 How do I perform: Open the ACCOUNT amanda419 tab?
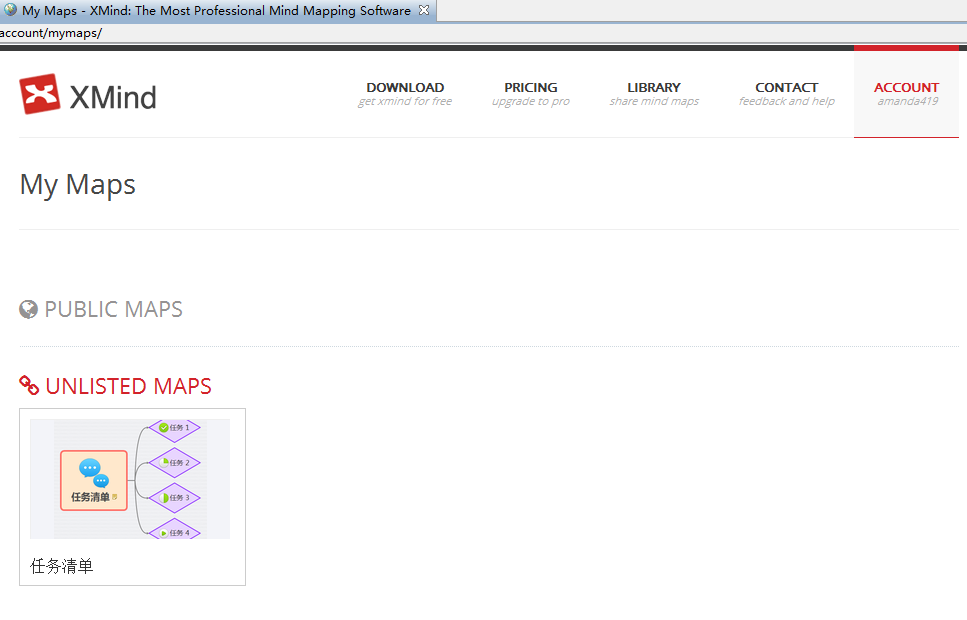pyautogui.click(x=906, y=93)
